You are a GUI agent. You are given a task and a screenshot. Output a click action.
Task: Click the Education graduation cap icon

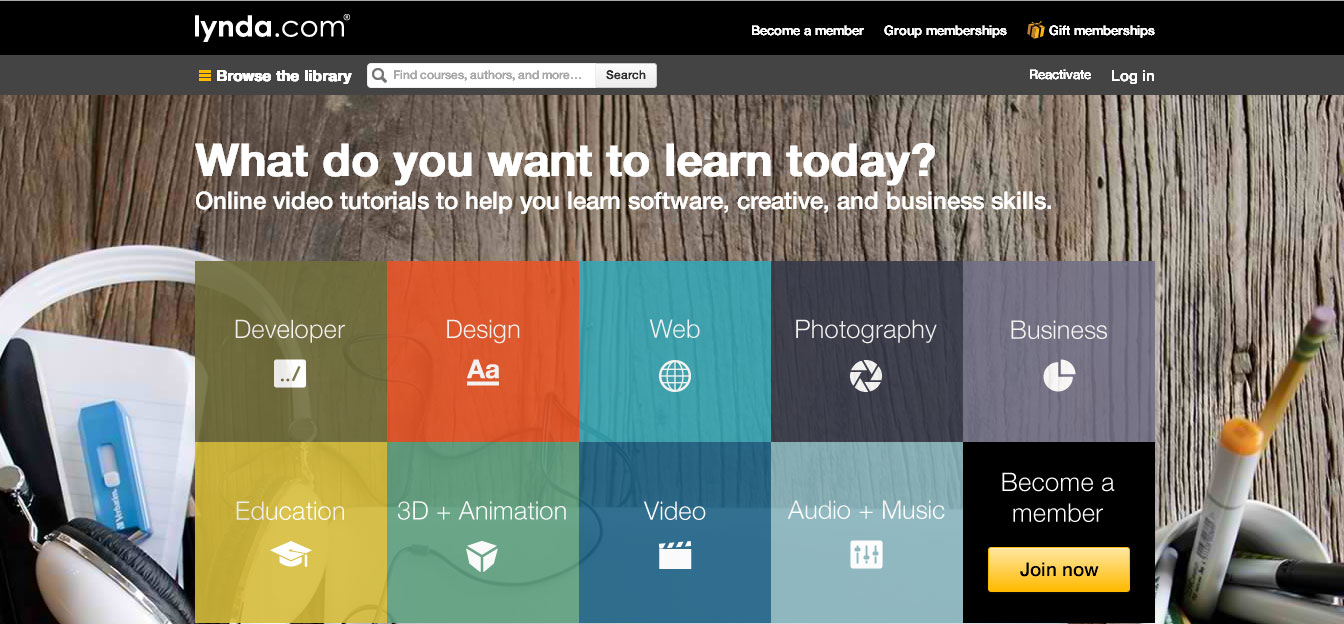coord(290,555)
